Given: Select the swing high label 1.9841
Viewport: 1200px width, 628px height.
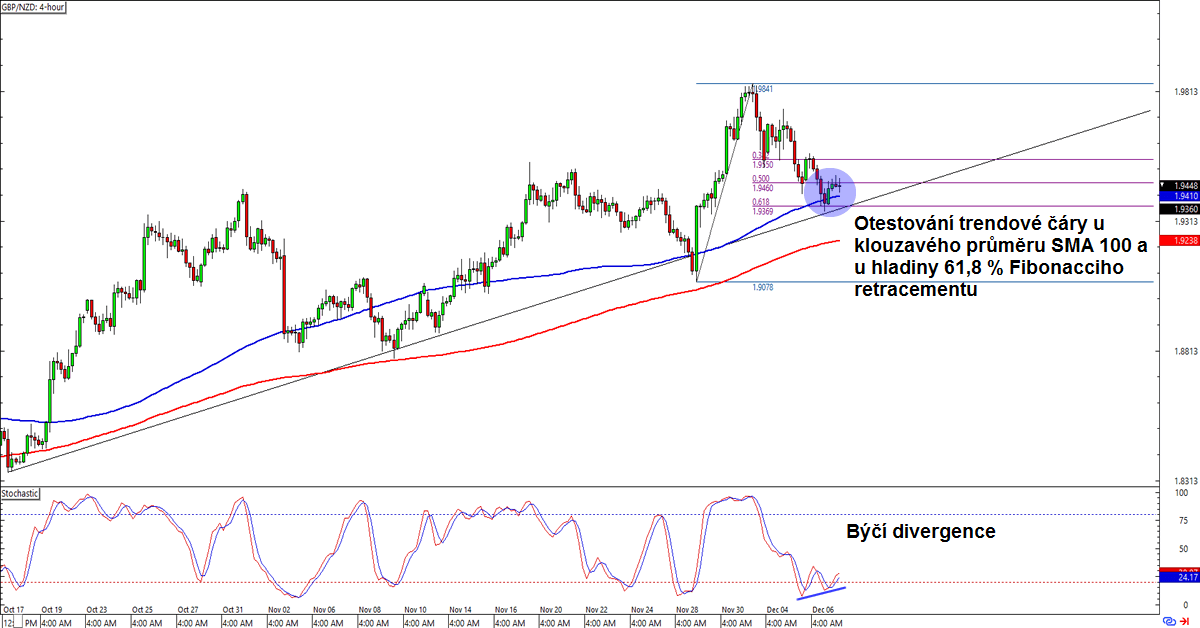Looking at the screenshot, I should point(761,89).
